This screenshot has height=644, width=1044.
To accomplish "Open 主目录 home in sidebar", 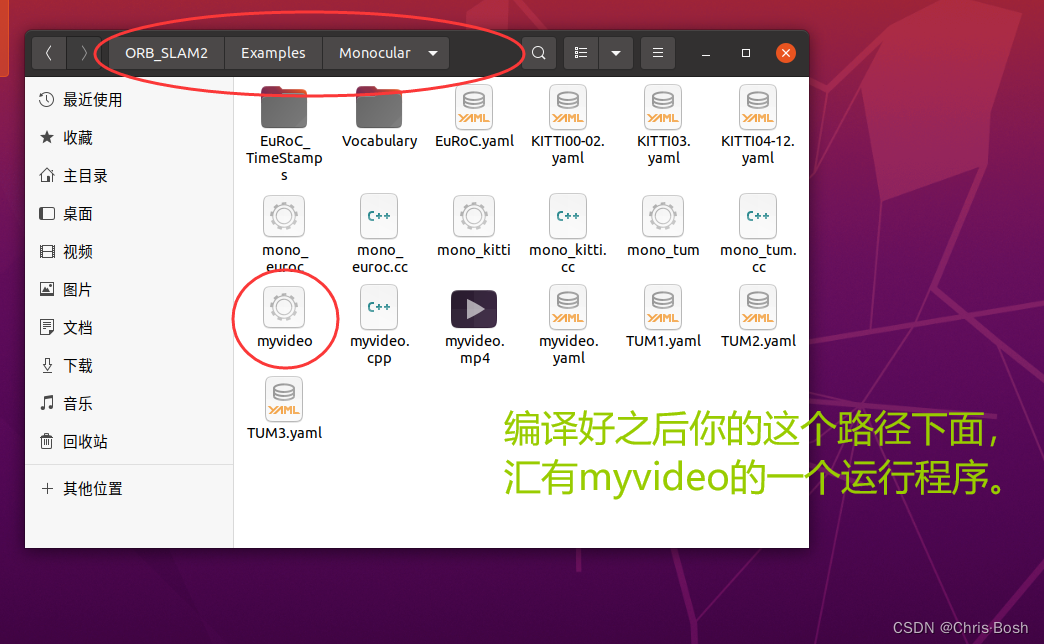I will [129, 176].
